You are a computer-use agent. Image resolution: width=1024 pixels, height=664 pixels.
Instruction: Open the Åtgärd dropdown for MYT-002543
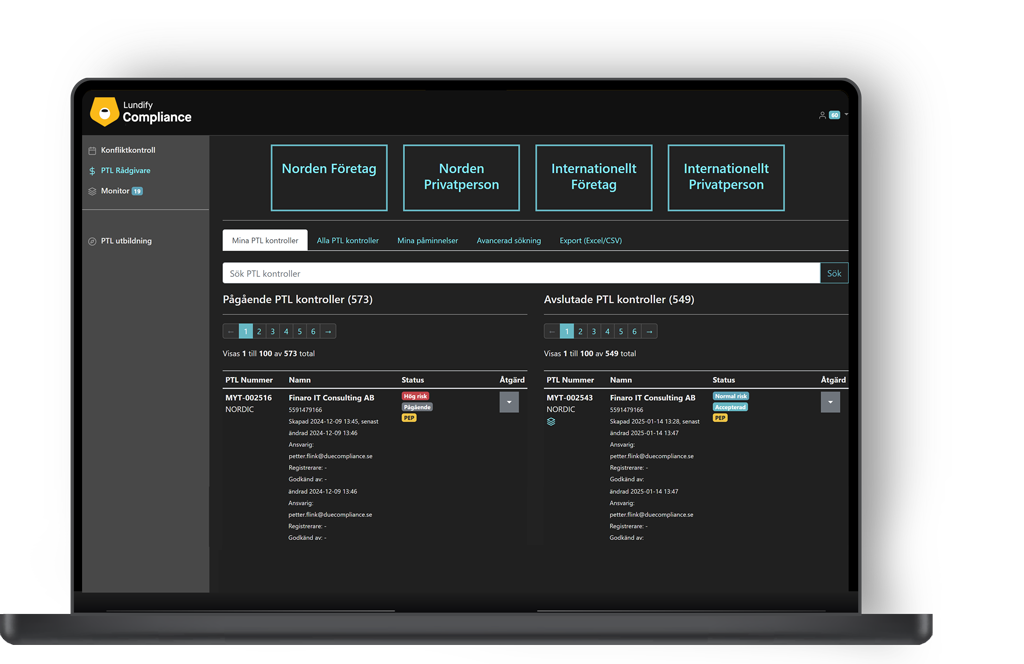[830, 402]
